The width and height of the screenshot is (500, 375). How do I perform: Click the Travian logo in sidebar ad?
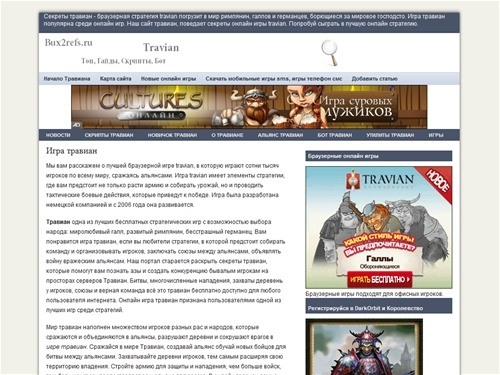click(x=380, y=180)
